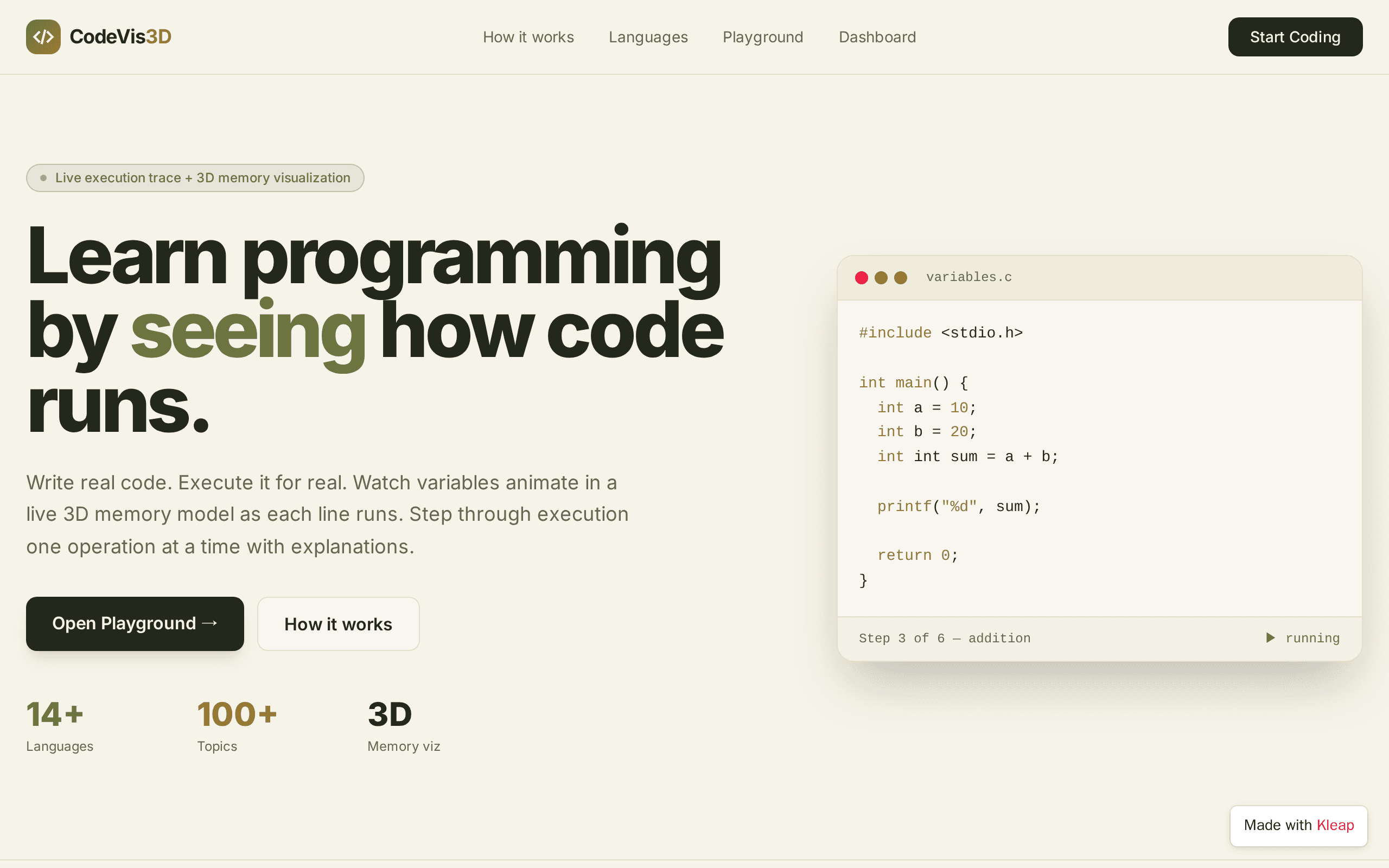Select the variables.c file title
Viewport: 1389px width, 868px height.
(x=969, y=277)
